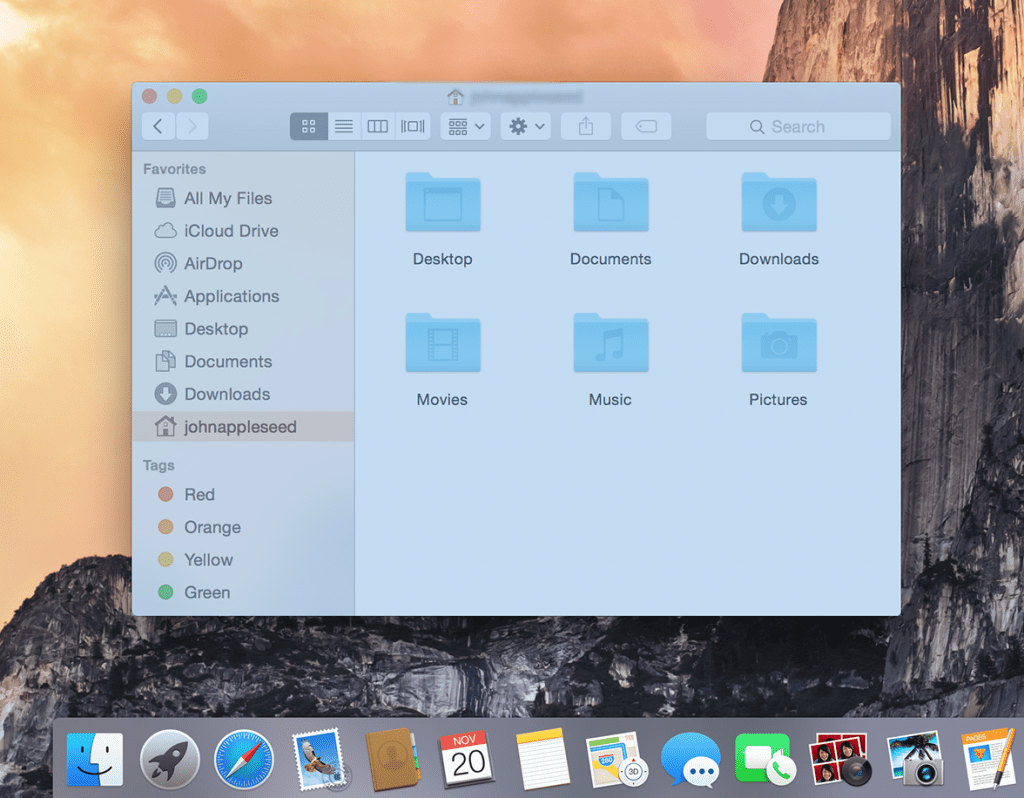The image size is (1024, 798).
Task: Click the Share button in the toolbar
Action: (585, 126)
